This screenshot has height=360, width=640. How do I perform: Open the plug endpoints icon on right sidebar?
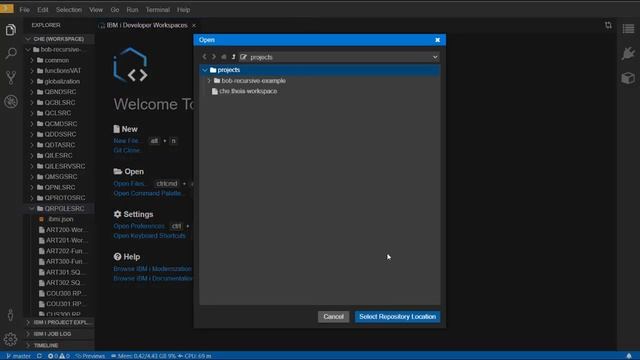tap(628, 53)
